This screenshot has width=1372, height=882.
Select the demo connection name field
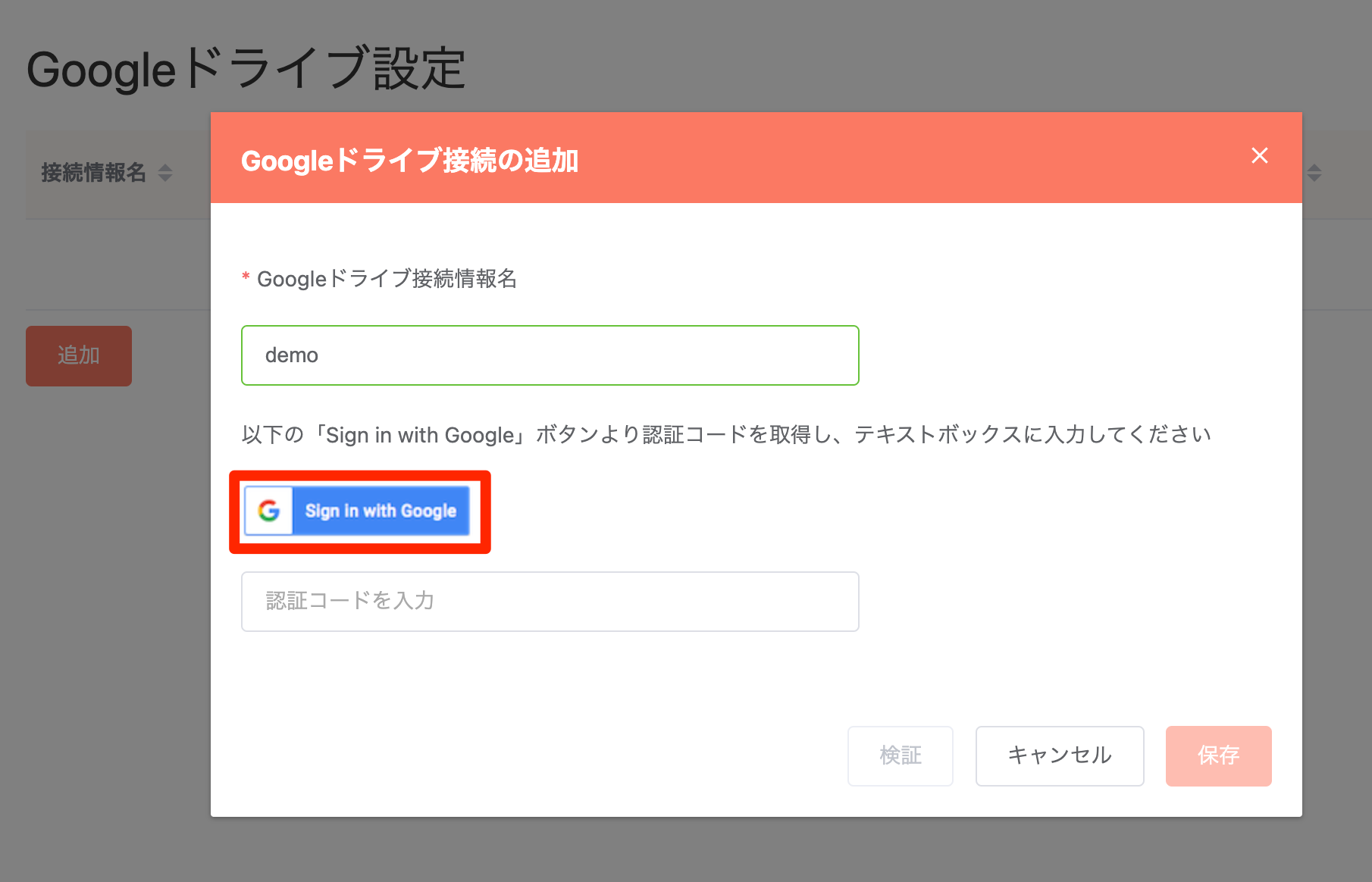coord(550,355)
